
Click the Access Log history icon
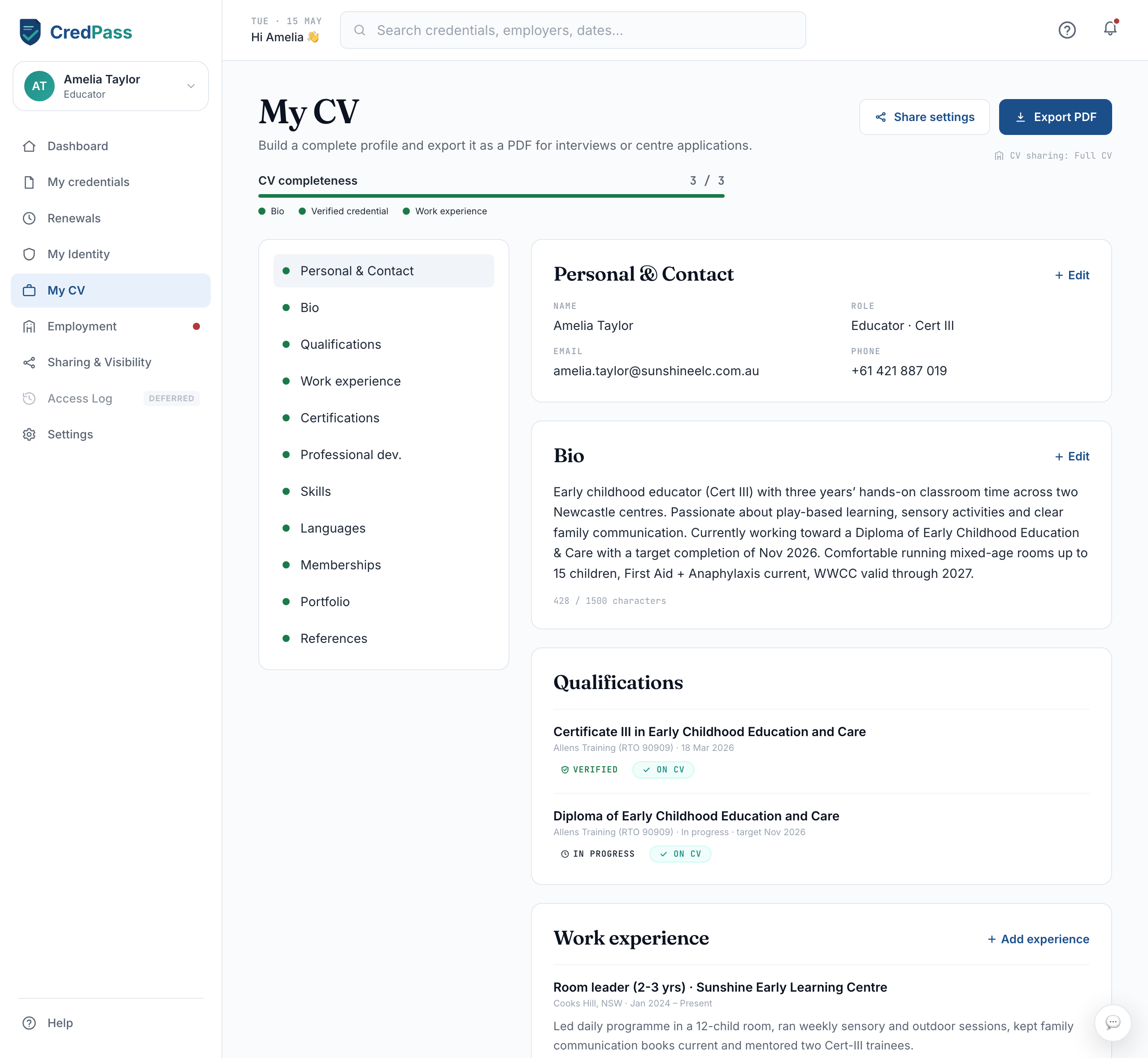click(x=29, y=399)
